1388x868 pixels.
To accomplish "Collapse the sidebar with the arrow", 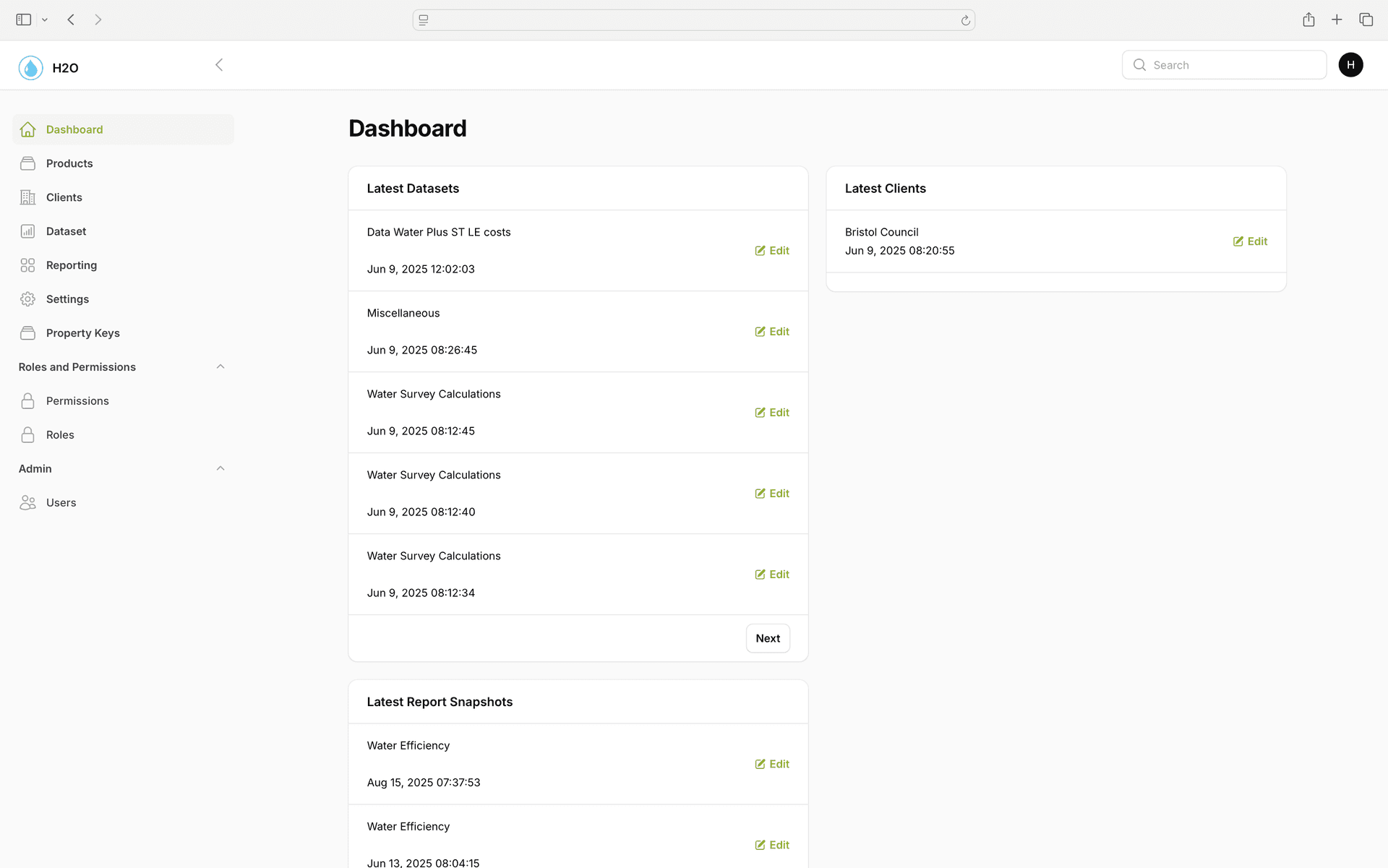I will point(219,65).
